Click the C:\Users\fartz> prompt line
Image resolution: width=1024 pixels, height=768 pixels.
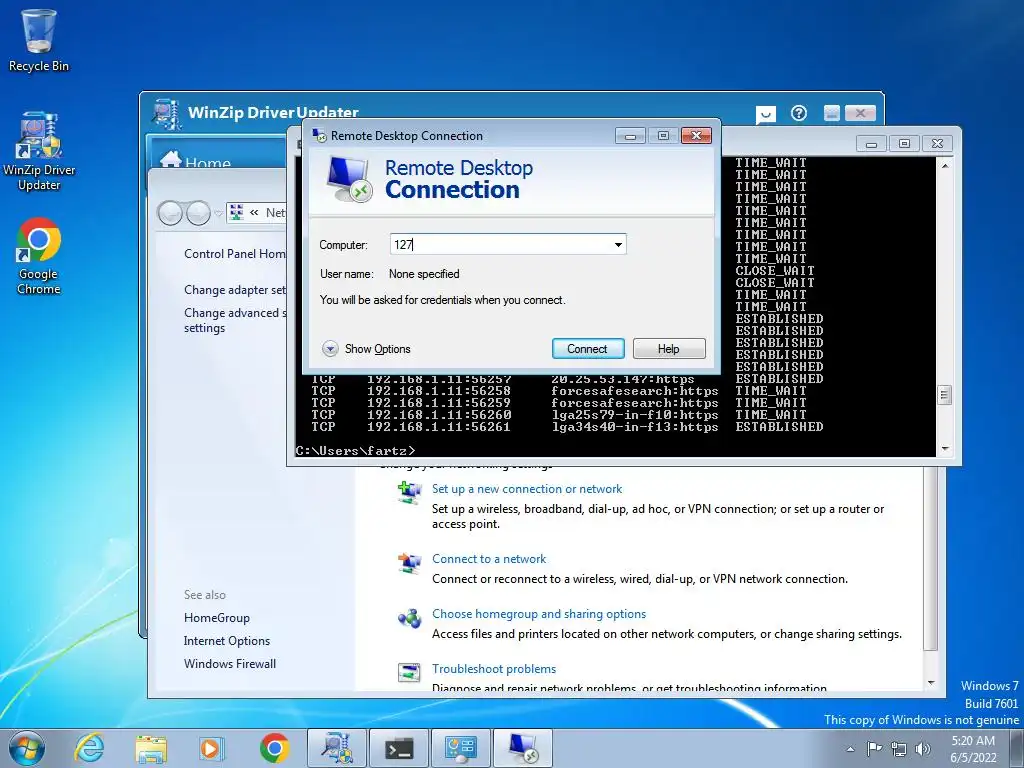[355, 451]
